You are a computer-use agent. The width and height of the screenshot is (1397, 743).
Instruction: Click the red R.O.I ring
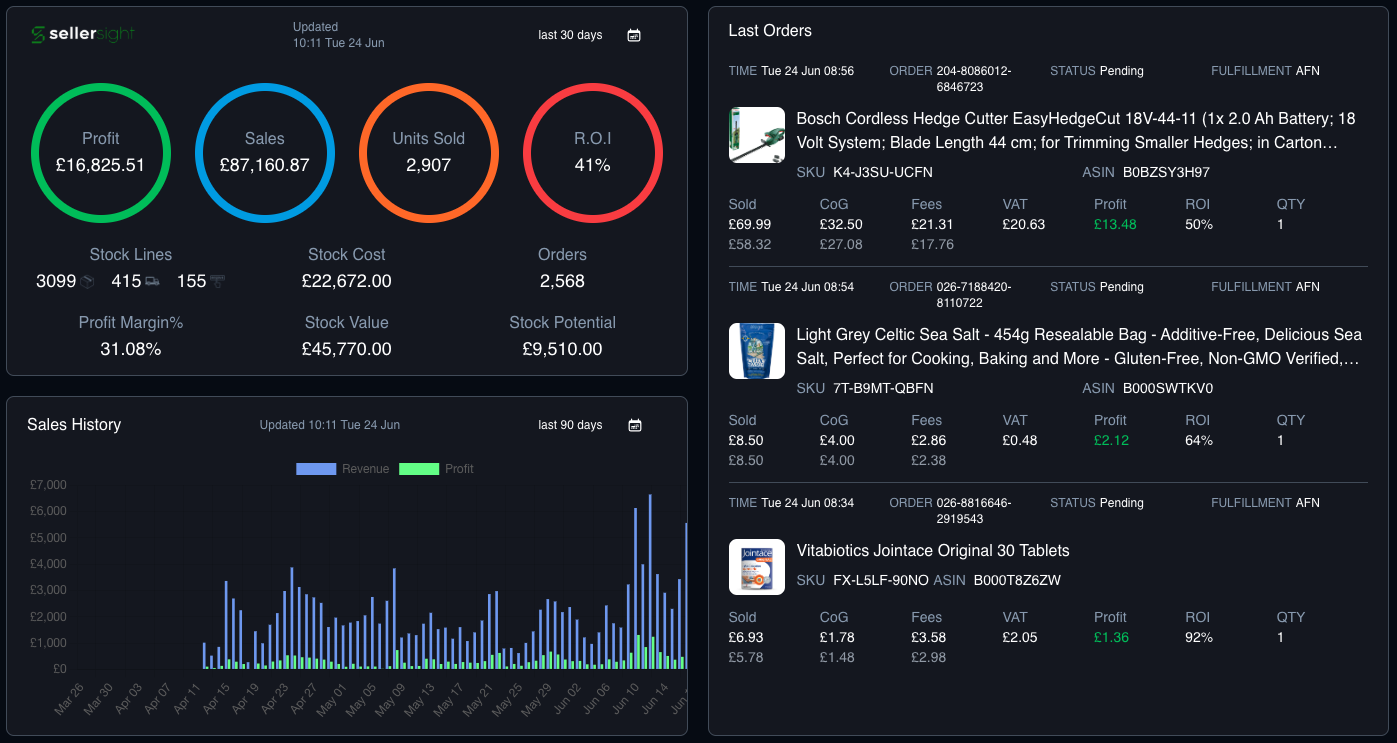[592, 152]
